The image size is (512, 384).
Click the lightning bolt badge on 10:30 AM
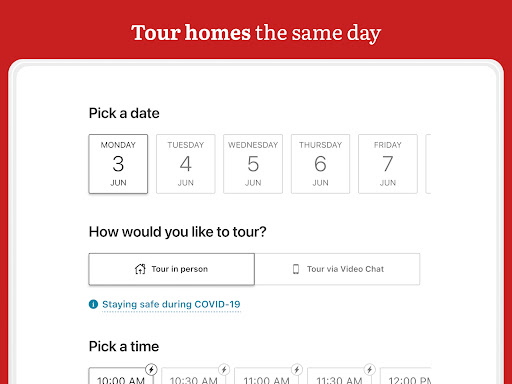pyautogui.click(x=224, y=369)
